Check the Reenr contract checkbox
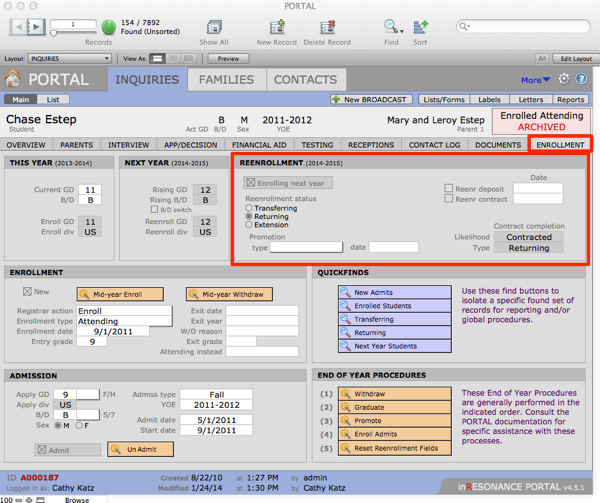 (x=449, y=200)
